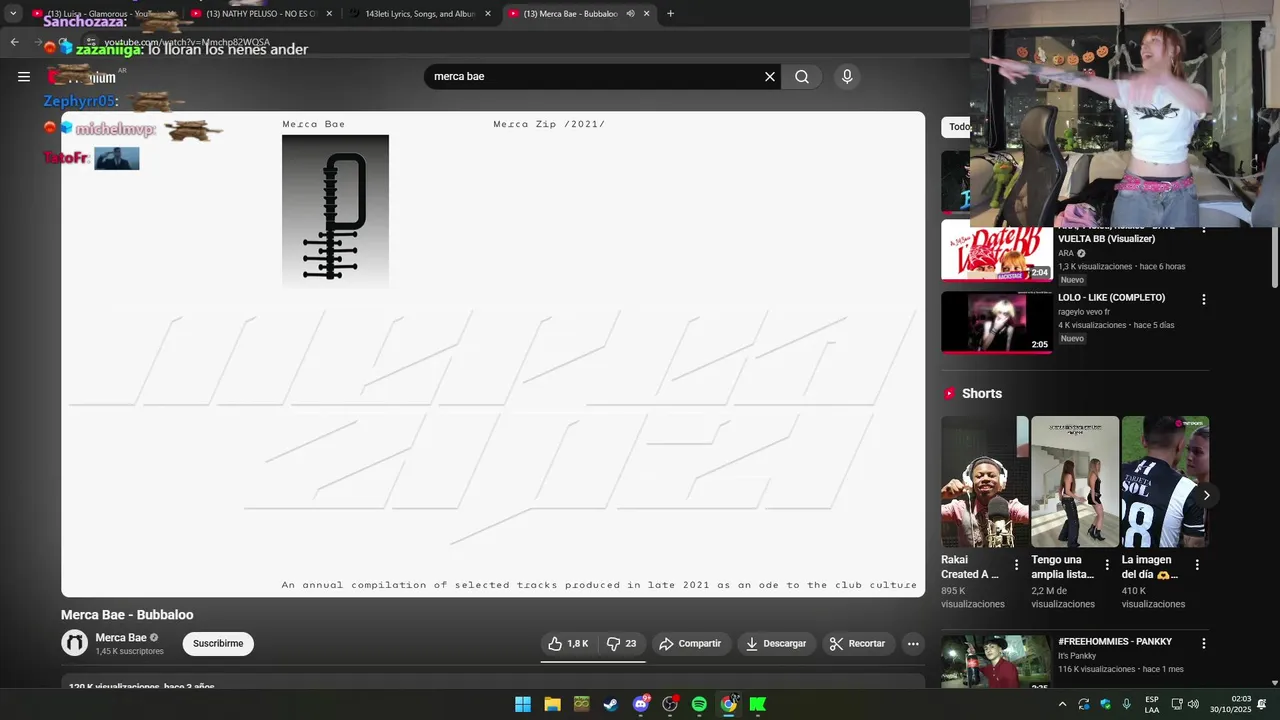Start voice search with the microphone
Screen dimensions: 1280x720
pos(847,77)
